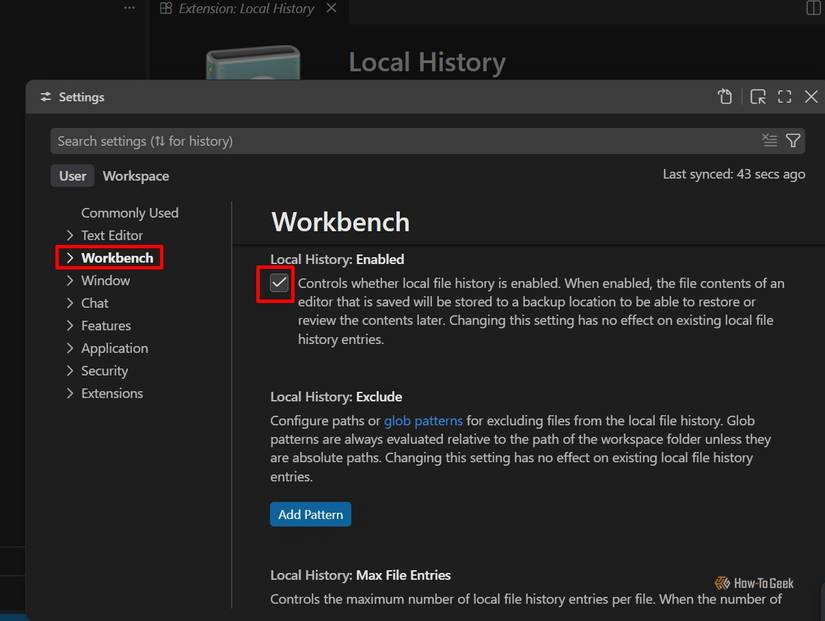Click the Settings sliders icon in title
The width and height of the screenshot is (825, 621).
pos(46,97)
